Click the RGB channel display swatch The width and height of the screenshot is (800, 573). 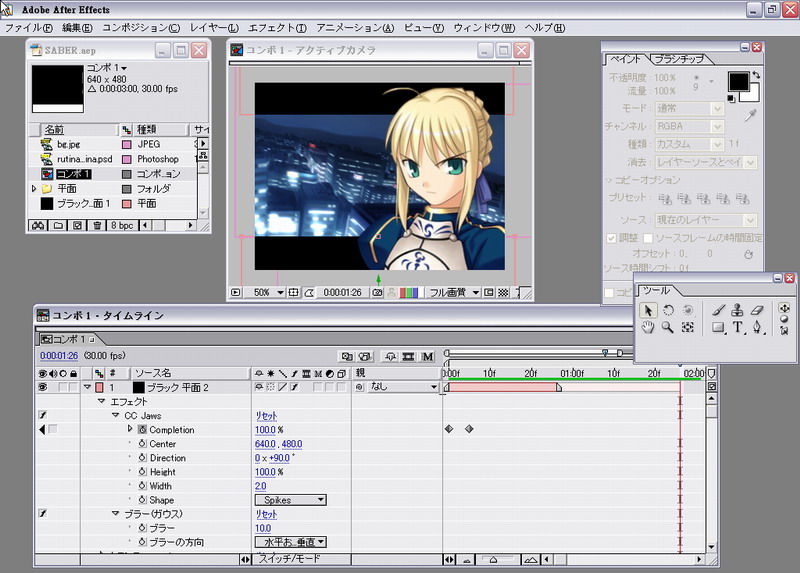[408, 292]
